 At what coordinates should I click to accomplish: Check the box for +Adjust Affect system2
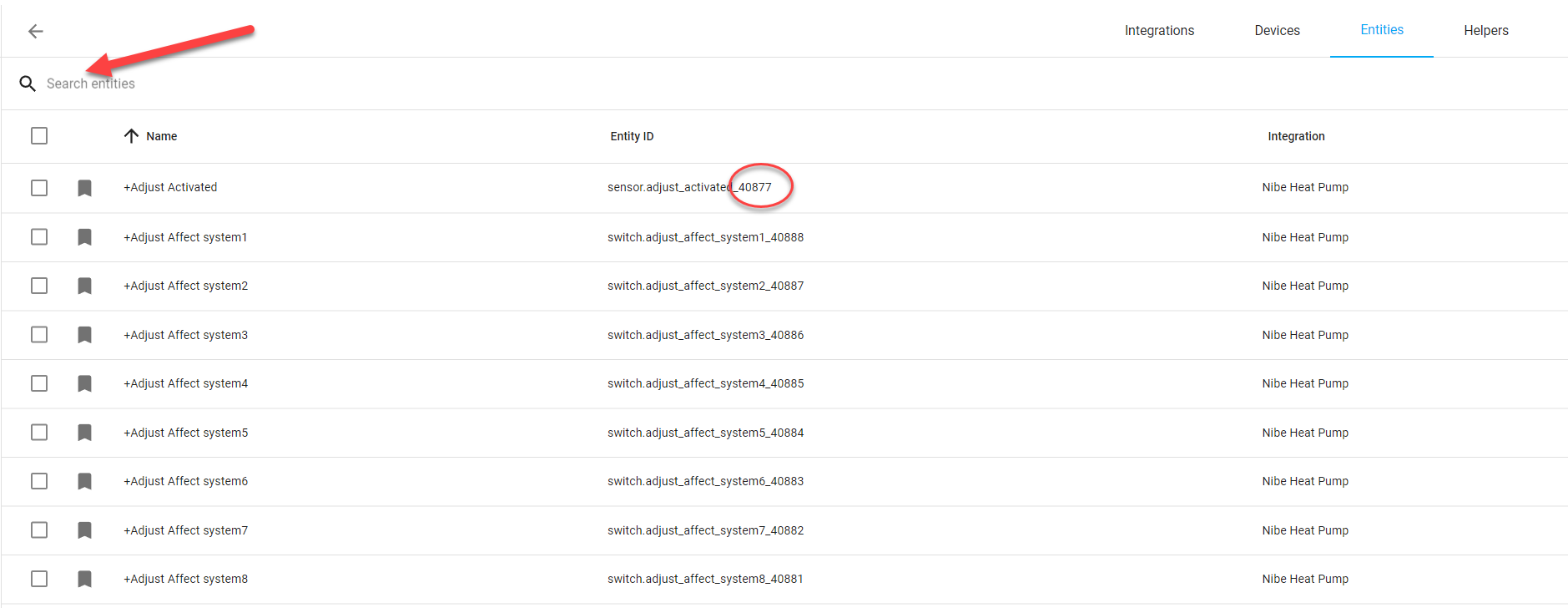(39, 286)
